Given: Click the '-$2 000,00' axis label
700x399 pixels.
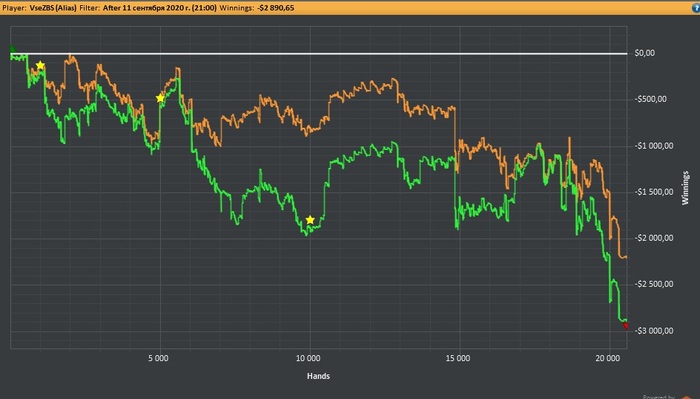Looking at the screenshot, I should 654,238.
